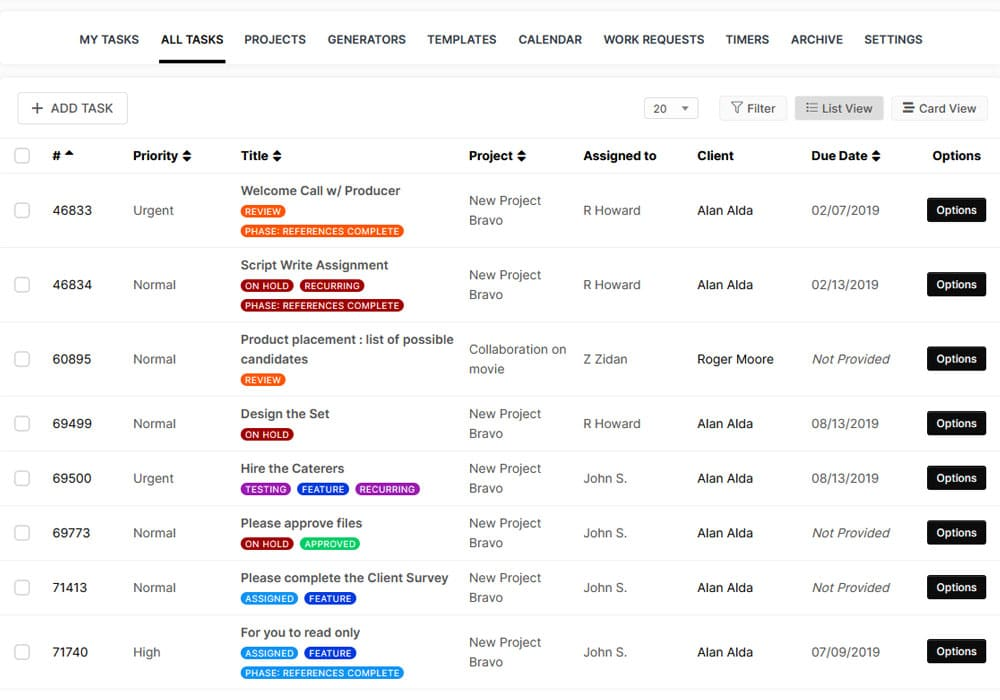Click the sort arrows beside Priority header
The height and width of the screenshot is (700, 1000).
[x=187, y=156]
